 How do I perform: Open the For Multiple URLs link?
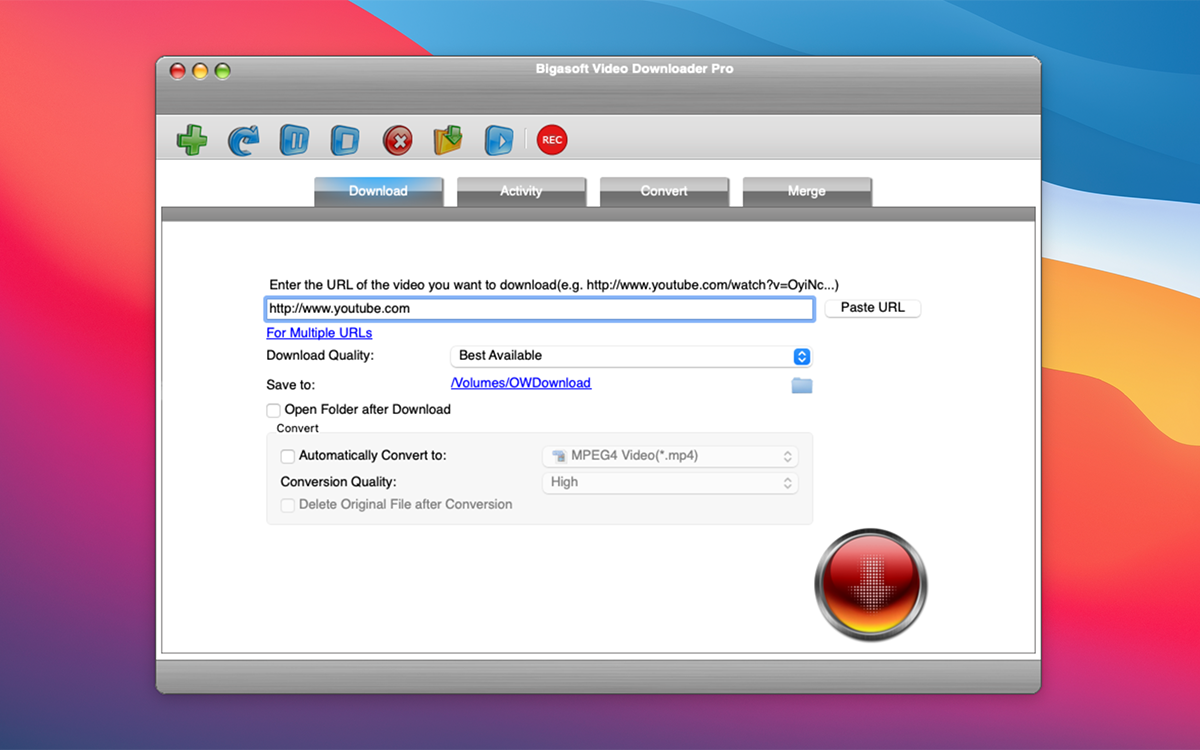319,333
